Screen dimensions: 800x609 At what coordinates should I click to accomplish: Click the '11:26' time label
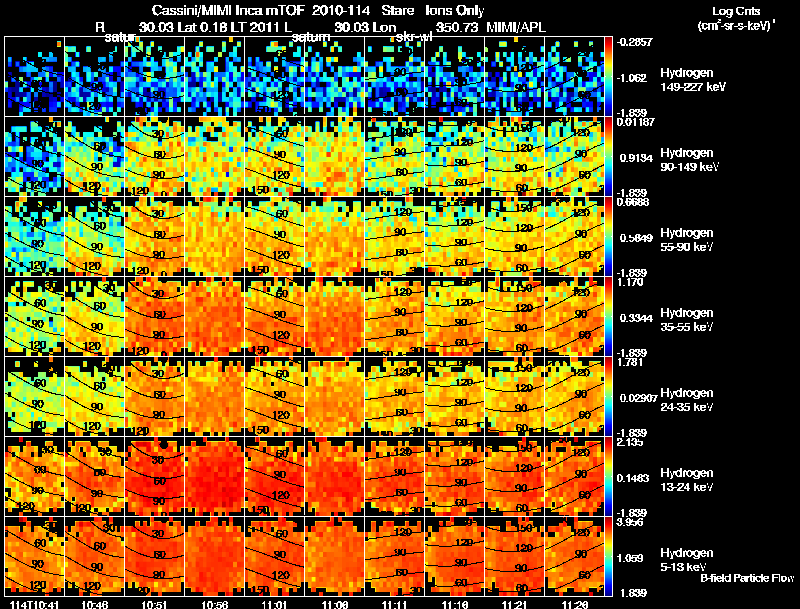click(x=574, y=604)
